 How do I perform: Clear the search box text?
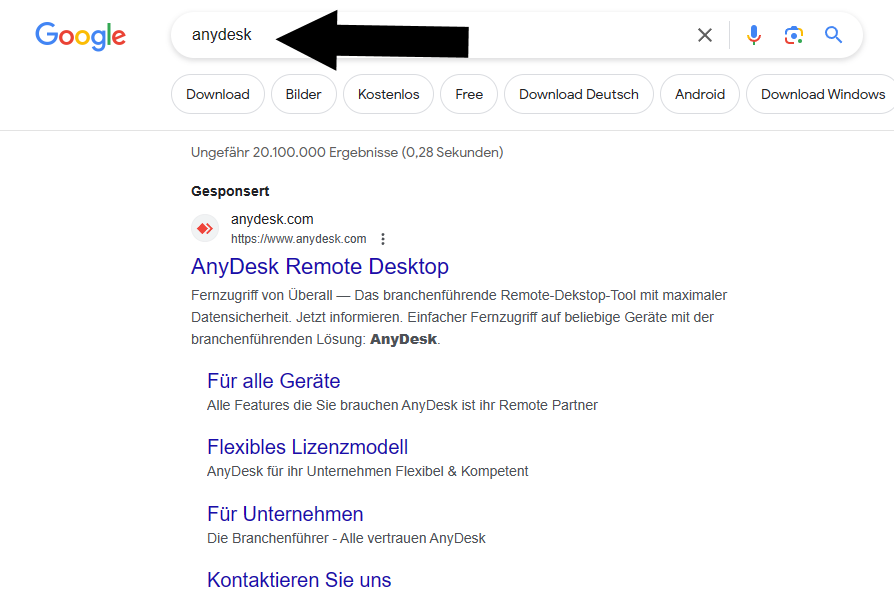click(x=705, y=35)
